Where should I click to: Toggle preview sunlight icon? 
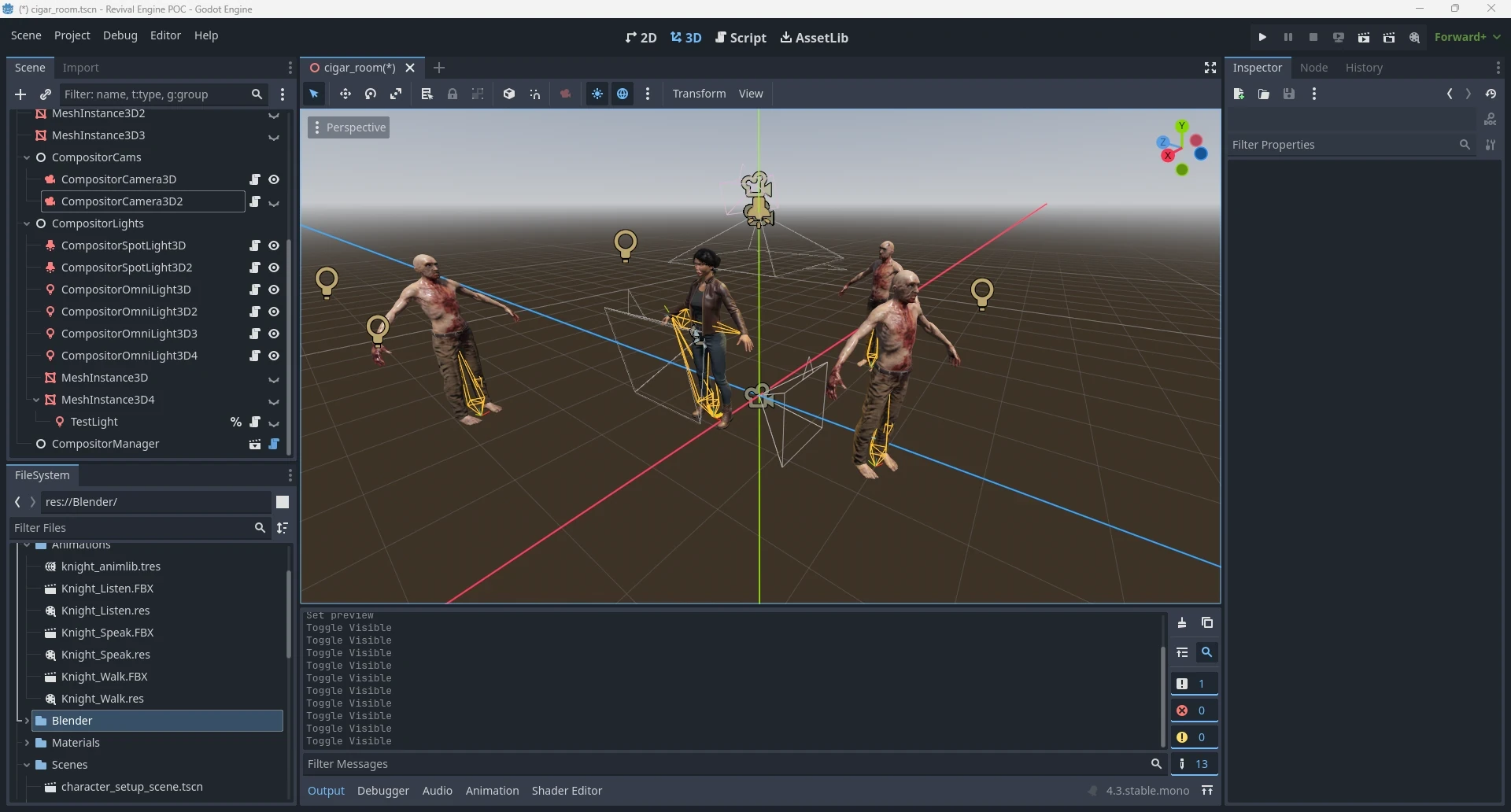tap(597, 94)
